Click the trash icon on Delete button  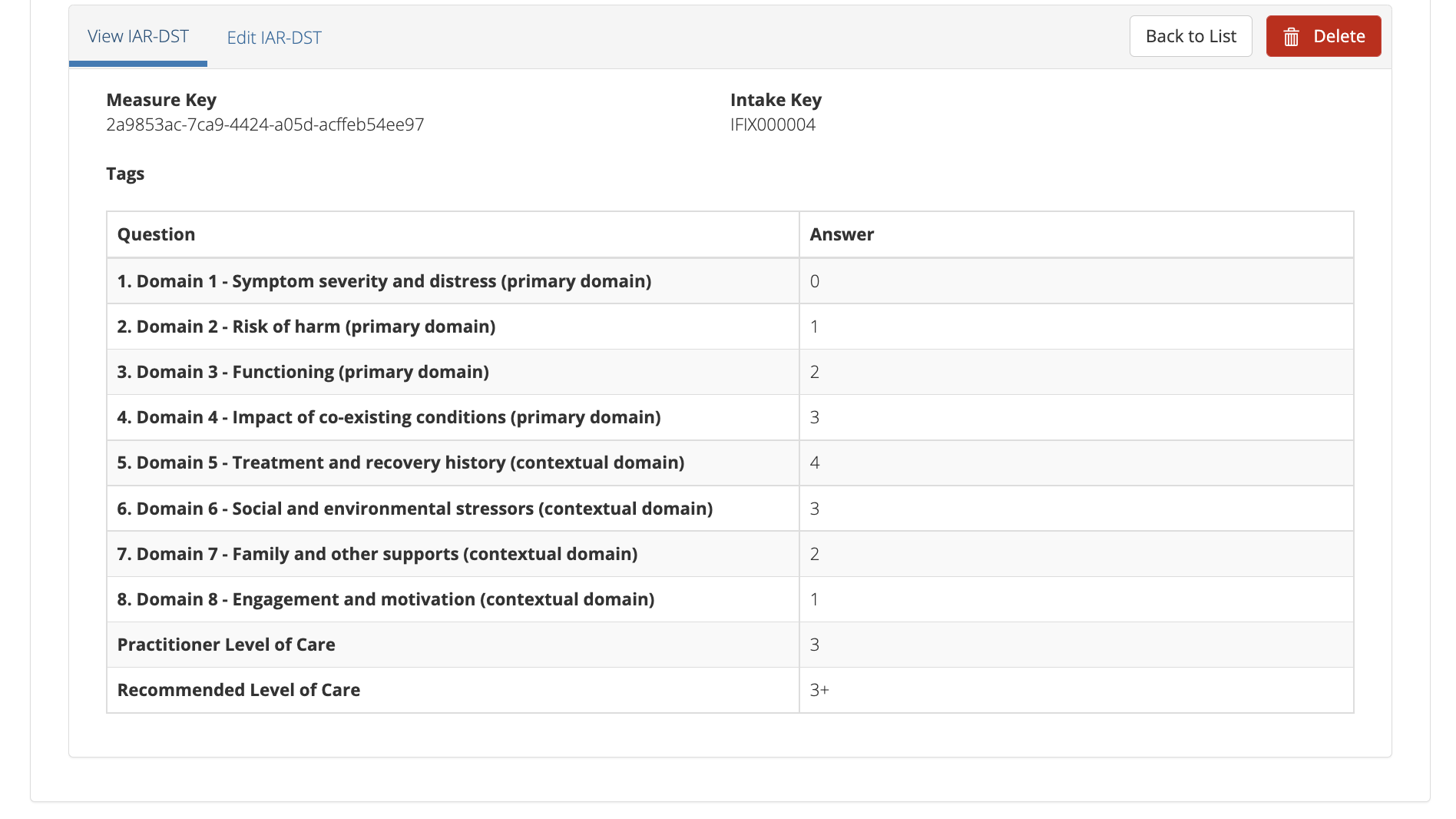1291,37
